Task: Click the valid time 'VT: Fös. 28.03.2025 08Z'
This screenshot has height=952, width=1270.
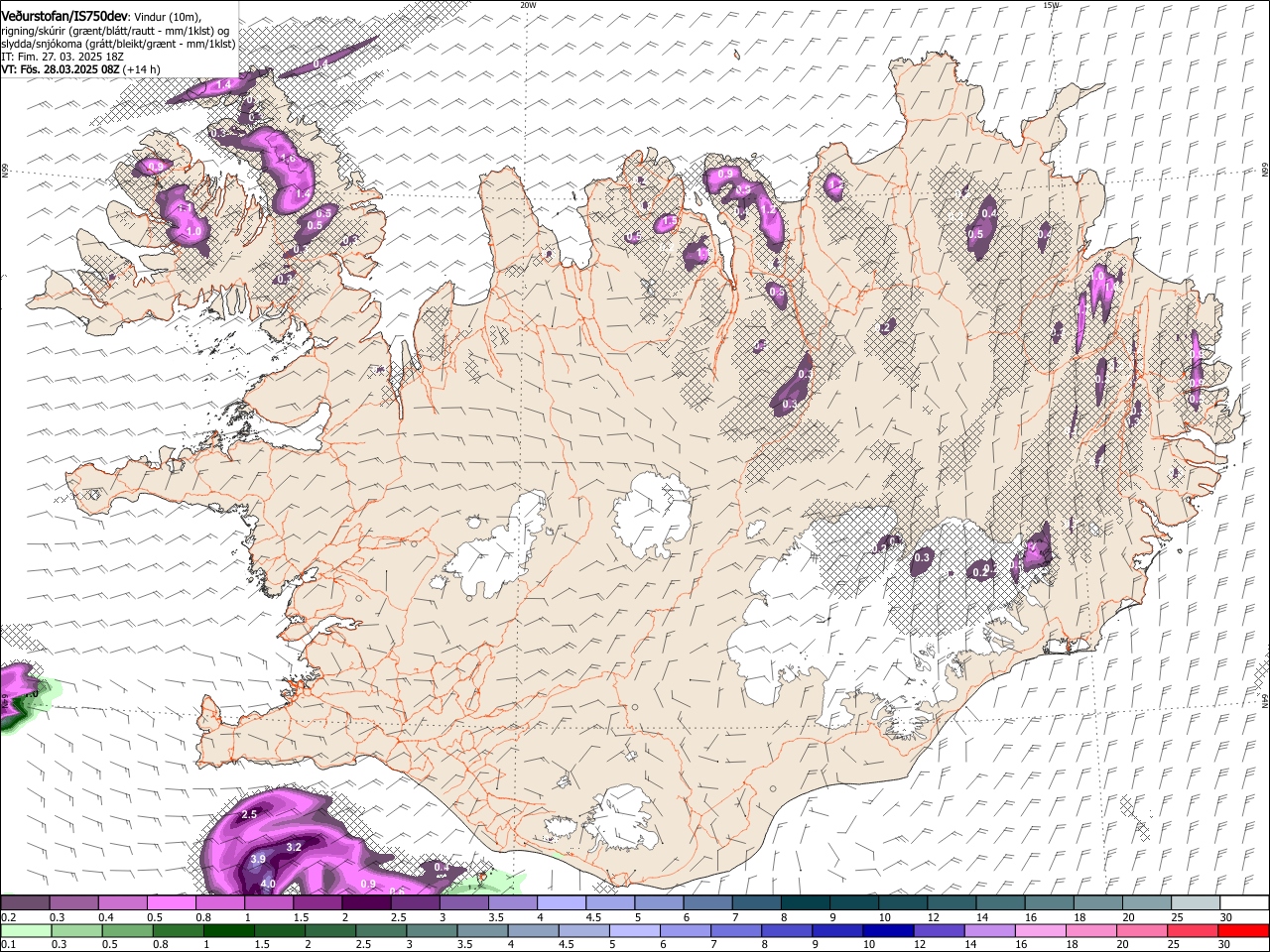Action: pos(61,69)
